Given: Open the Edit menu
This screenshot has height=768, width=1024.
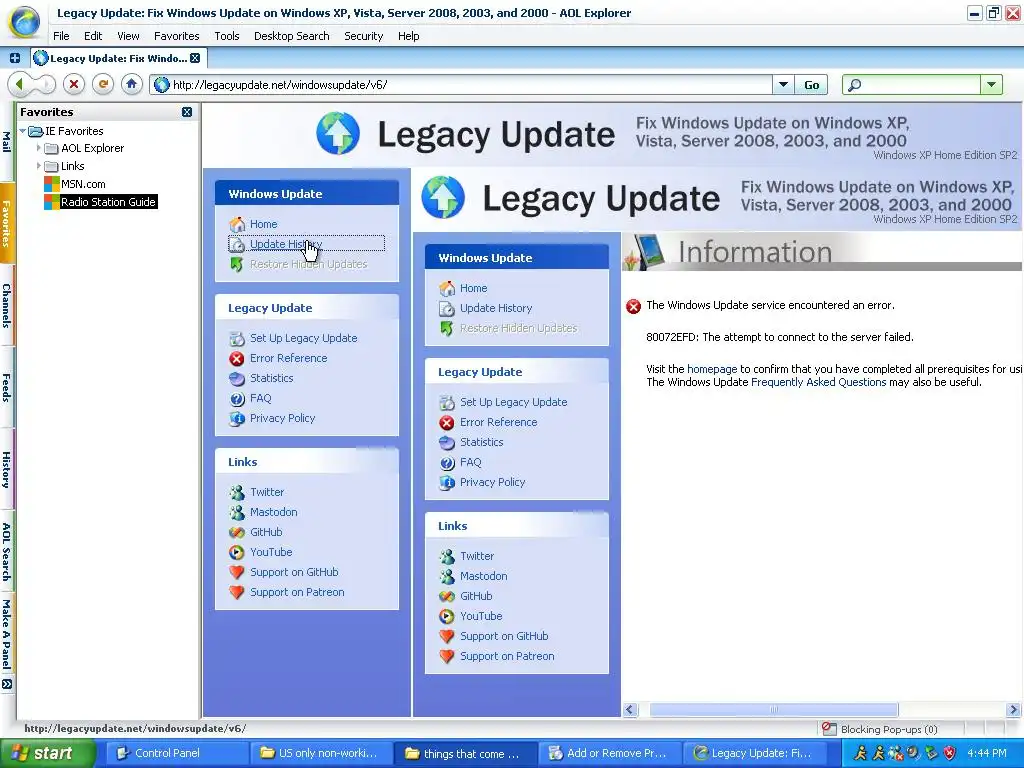Looking at the screenshot, I should coord(93,36).
